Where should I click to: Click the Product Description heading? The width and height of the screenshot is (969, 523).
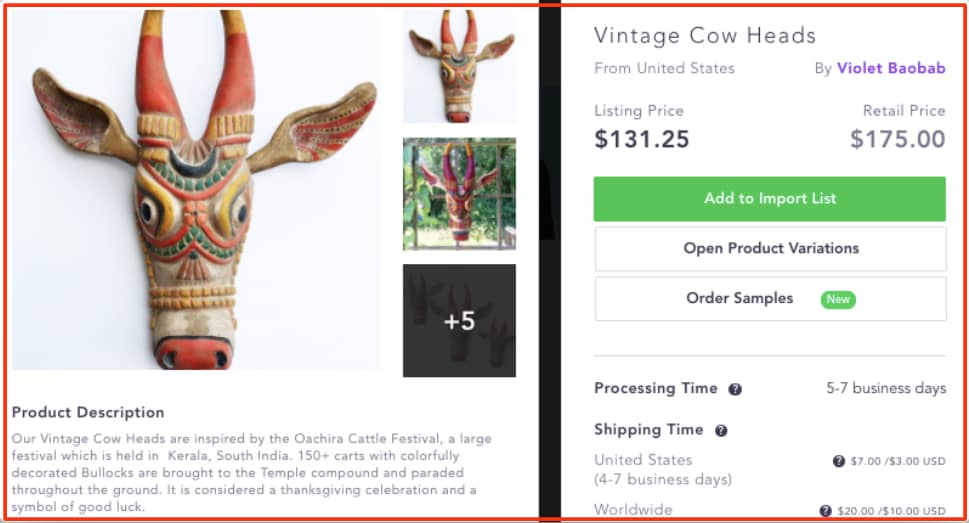click(88, 412)
